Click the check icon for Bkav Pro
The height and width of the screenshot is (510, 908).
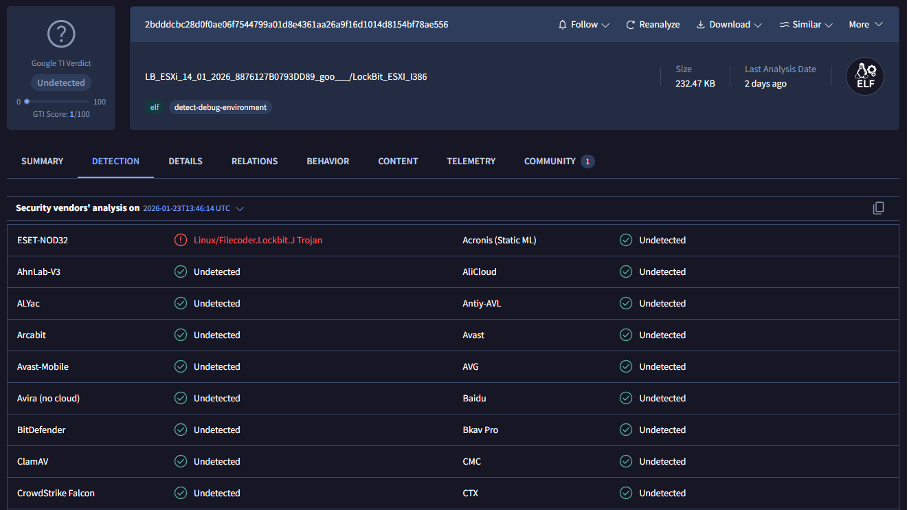625,430
